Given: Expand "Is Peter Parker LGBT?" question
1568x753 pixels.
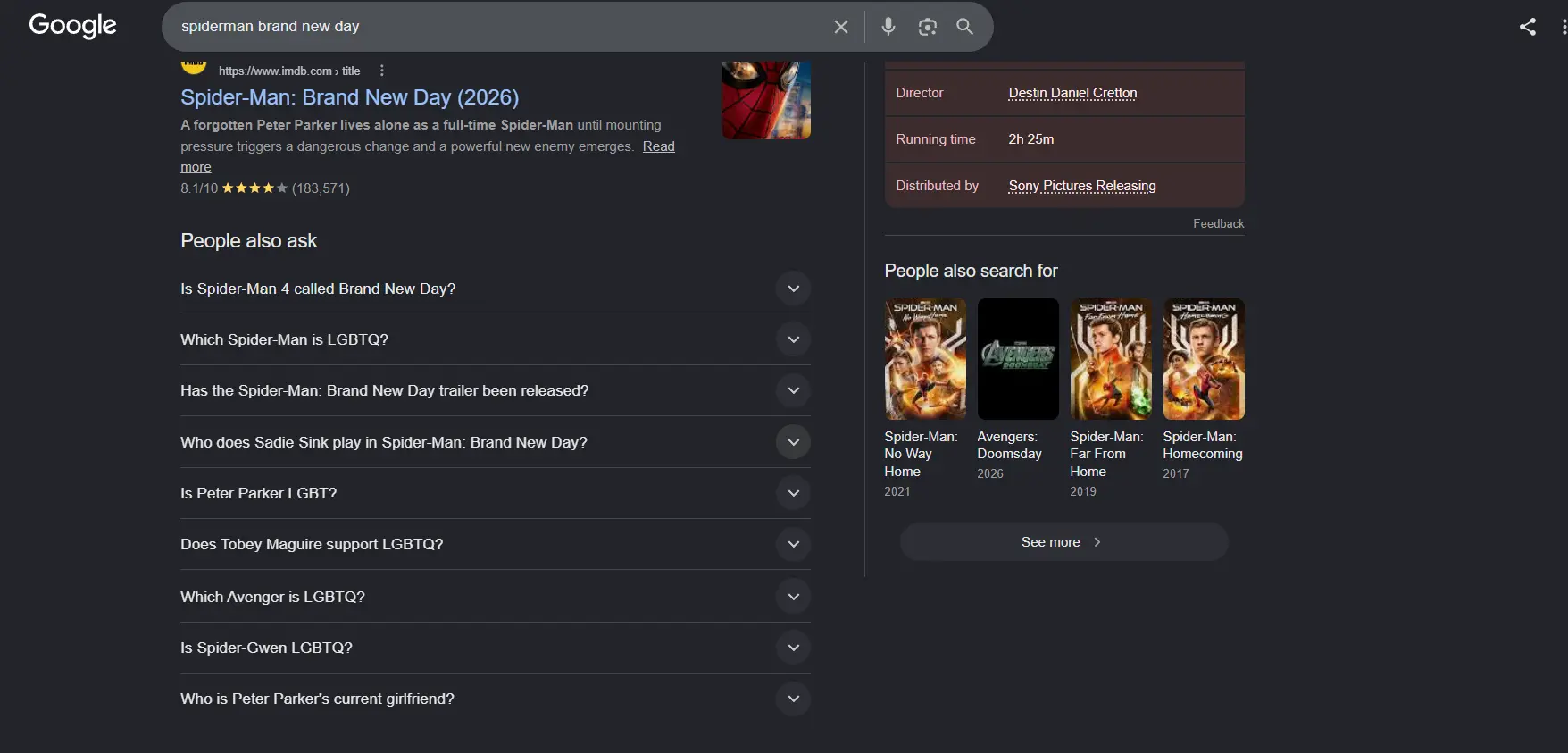Looking at the screenshot, I should 496,493.
